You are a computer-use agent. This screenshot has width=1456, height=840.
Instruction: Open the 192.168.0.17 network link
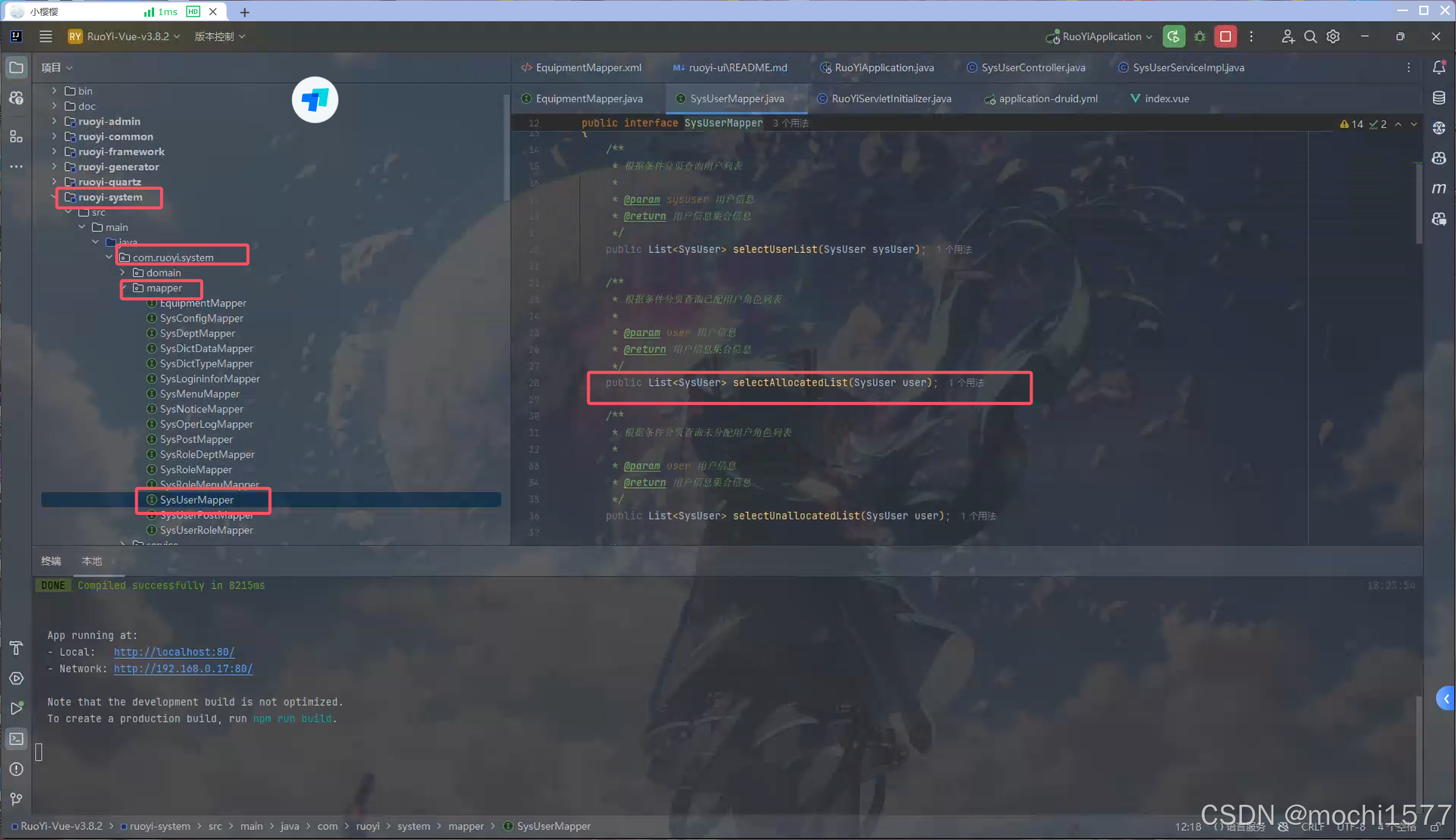tap(183, 668)
